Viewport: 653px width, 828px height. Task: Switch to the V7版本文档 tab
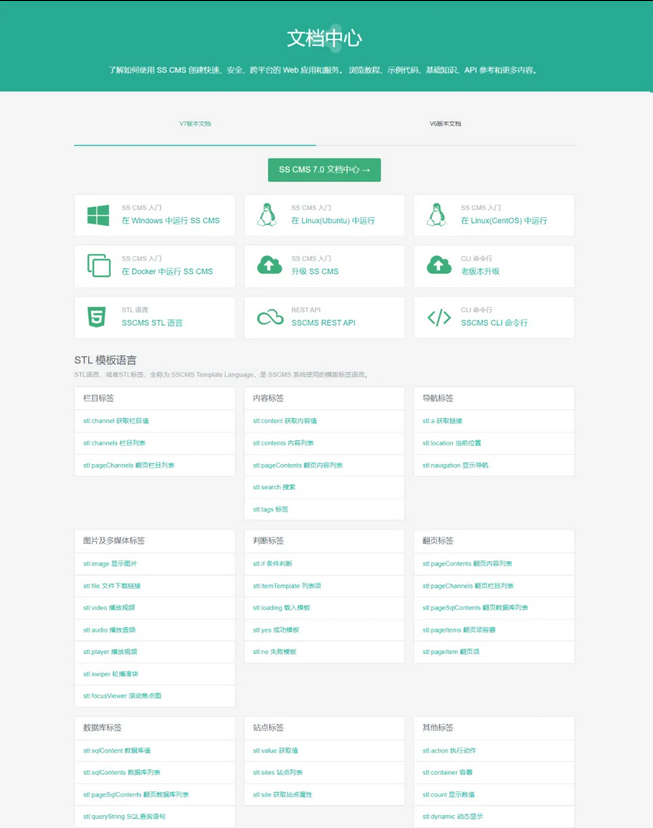click(x=195, y=124)
